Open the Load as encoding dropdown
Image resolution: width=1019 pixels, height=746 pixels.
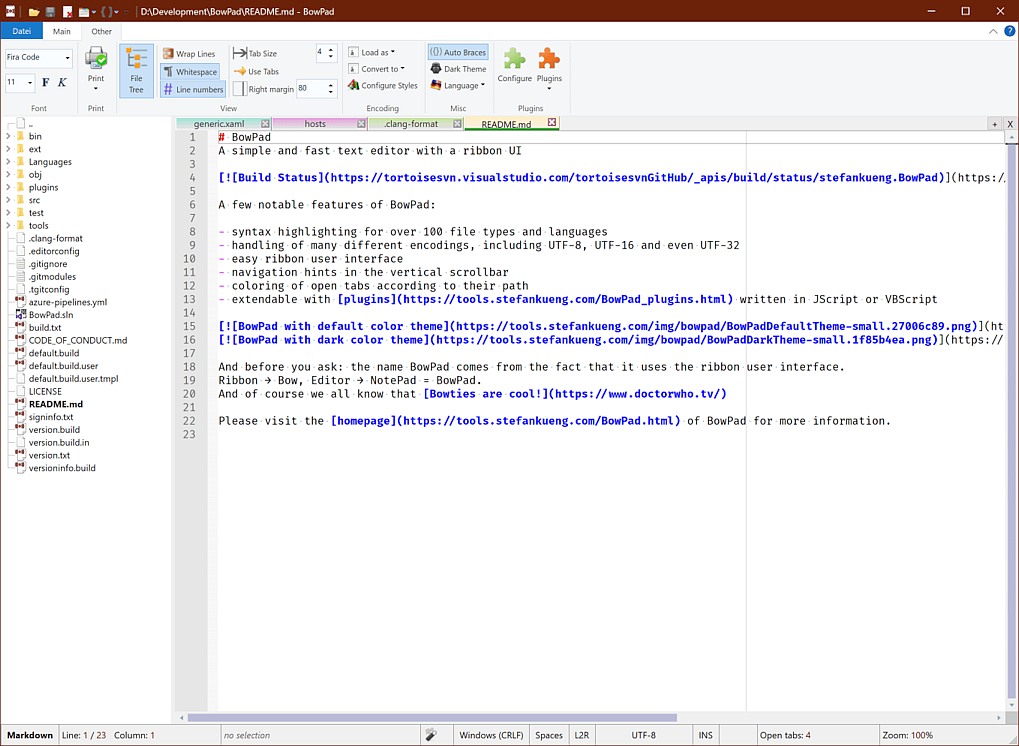[x=371, y=52]
